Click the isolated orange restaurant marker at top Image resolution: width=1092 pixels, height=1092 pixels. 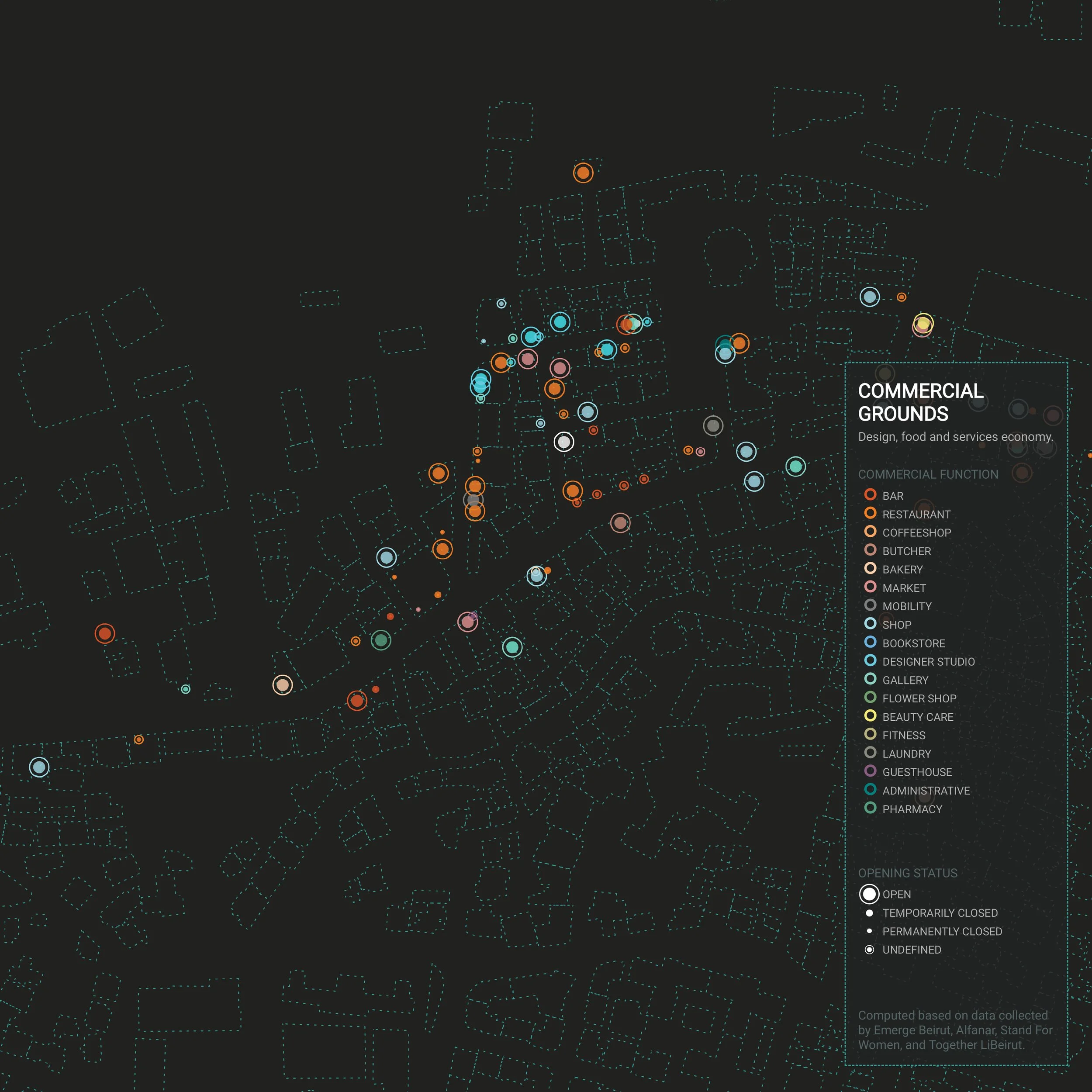click(583, 173)
